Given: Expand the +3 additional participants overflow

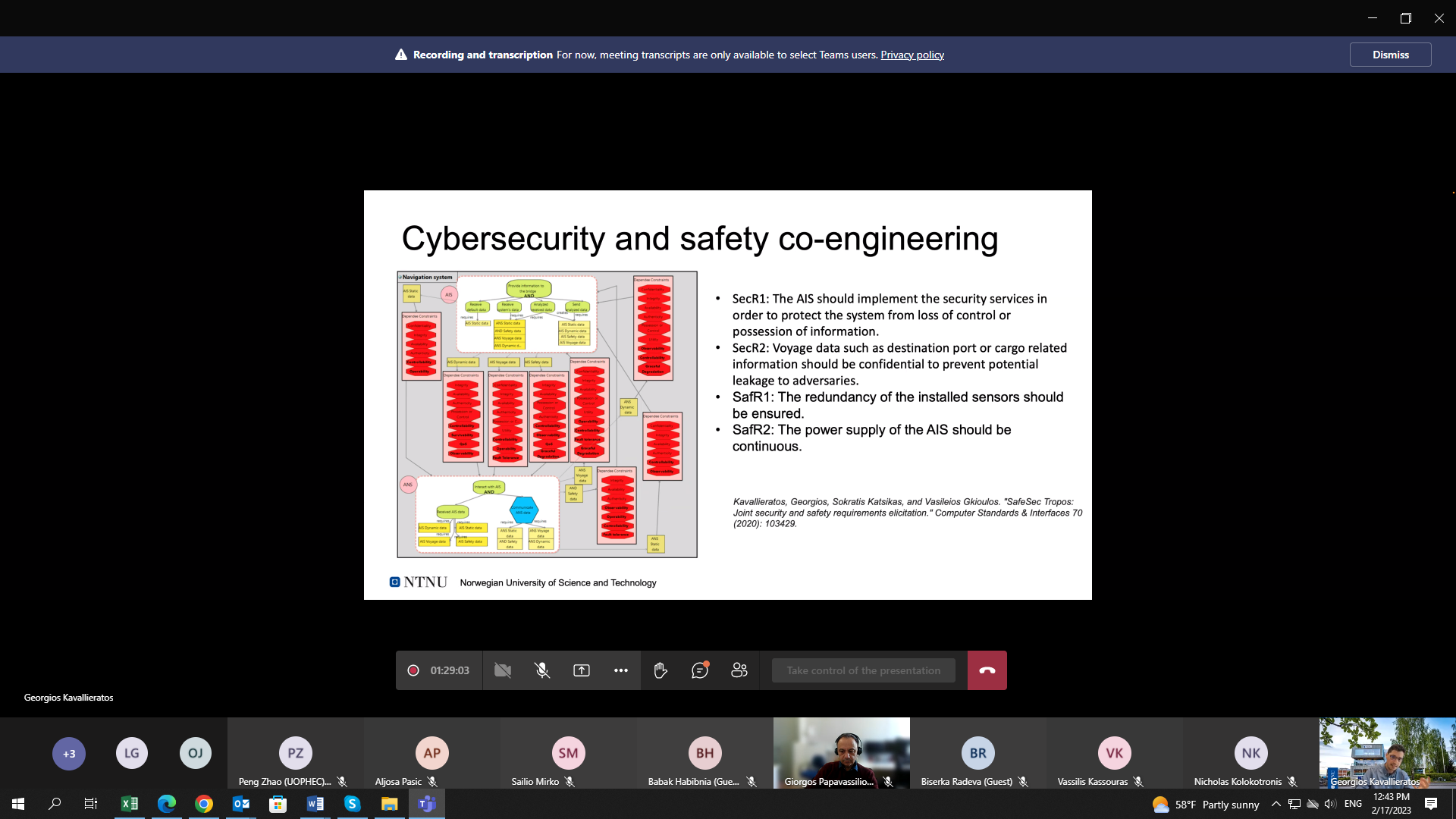Looking at the screenshot, I should (x=69, y=754).
